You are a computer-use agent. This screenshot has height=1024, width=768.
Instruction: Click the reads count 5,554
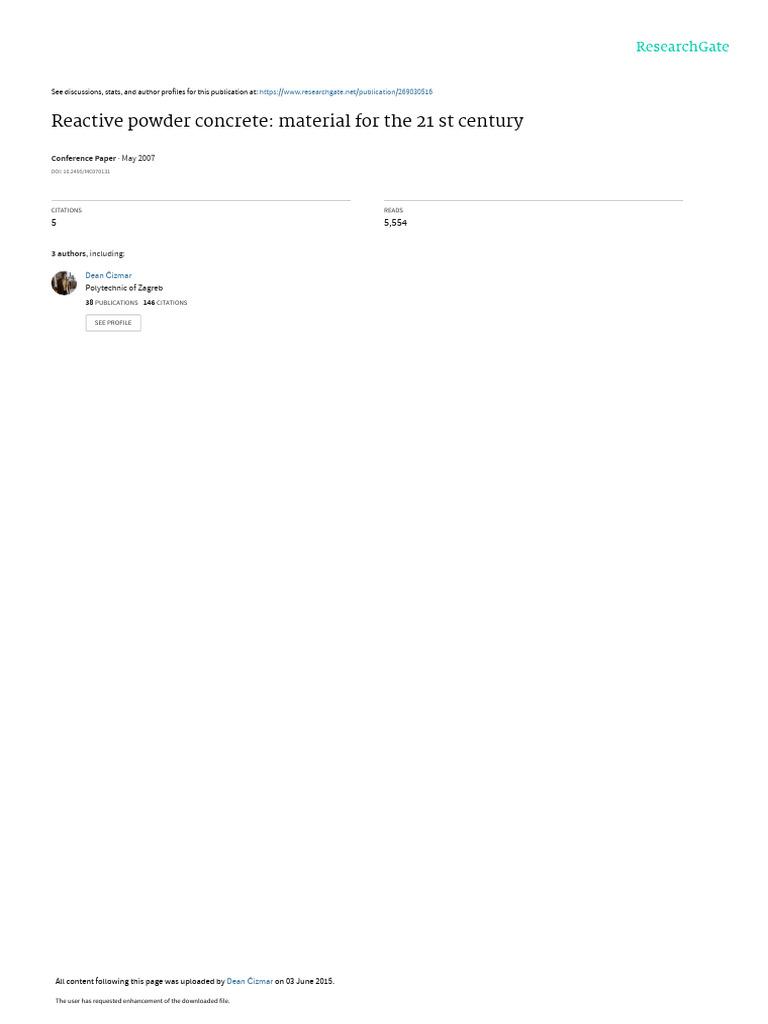coord(395,223)
